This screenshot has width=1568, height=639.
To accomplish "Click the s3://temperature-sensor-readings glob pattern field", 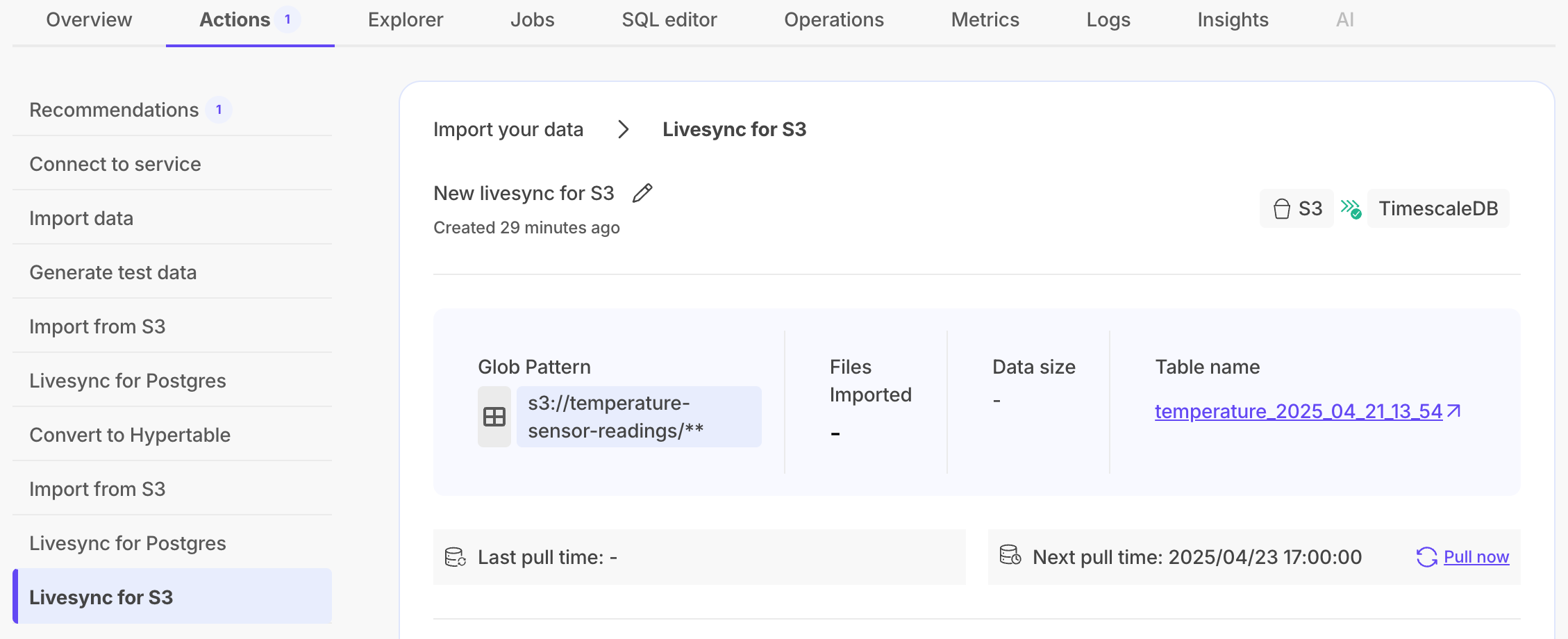I will pos(639,417).
